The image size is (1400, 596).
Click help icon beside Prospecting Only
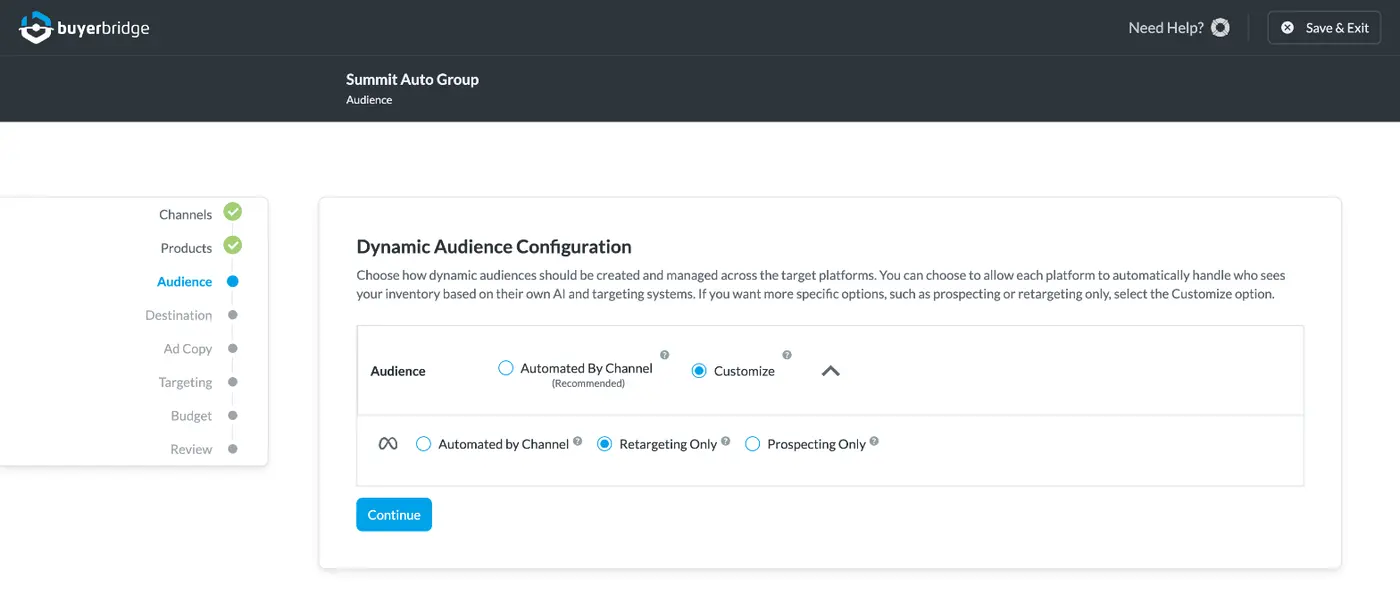[874, 441]
